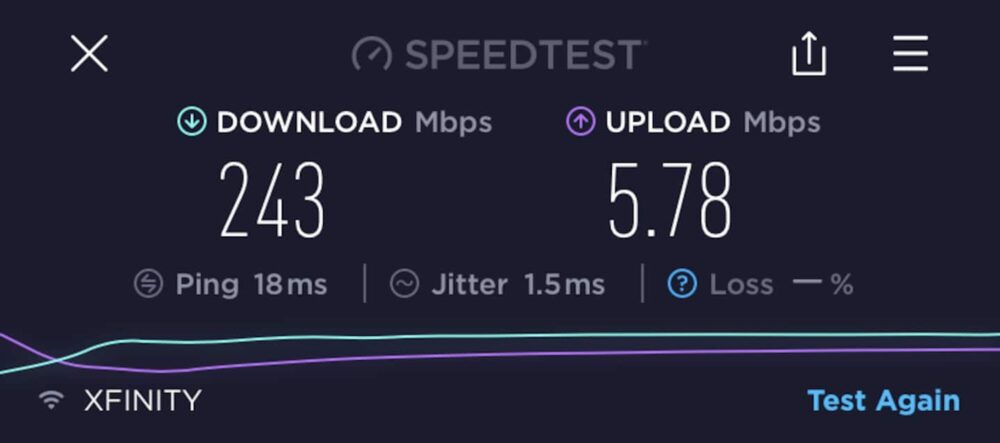Tap the Speedtest gauge logo icon
Screen dimensions: 1000x443
[x=371, y=55]
